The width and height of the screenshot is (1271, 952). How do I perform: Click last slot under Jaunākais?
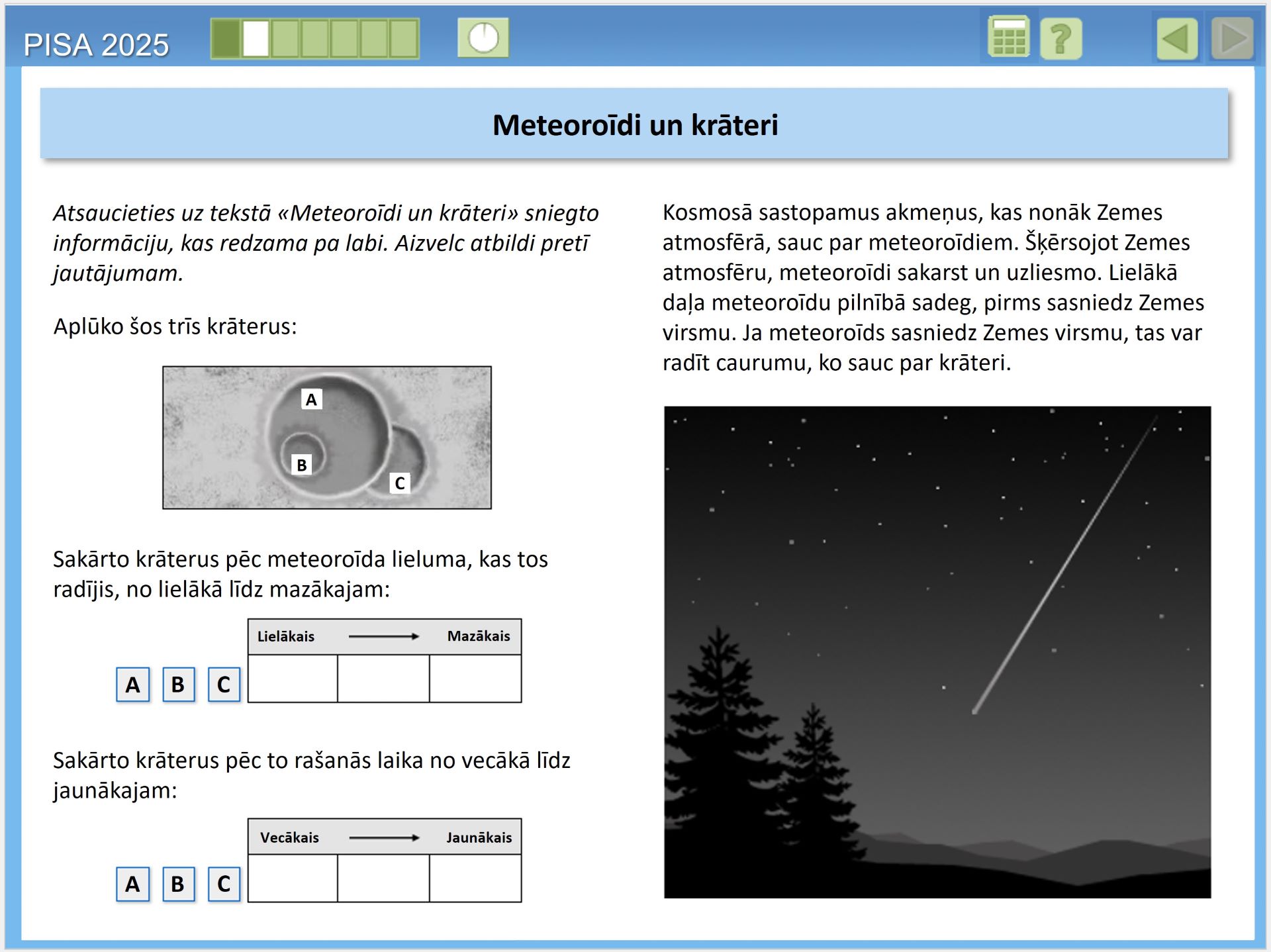[x=475, y=879]
